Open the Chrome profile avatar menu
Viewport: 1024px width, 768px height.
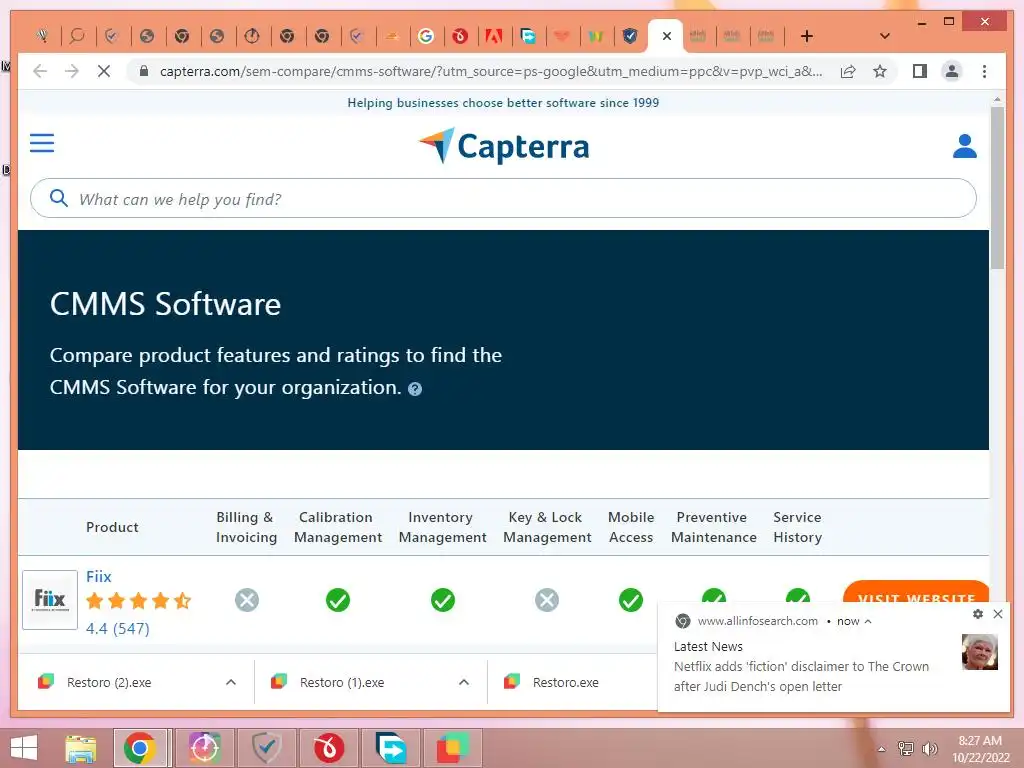(x=952, y=71)
